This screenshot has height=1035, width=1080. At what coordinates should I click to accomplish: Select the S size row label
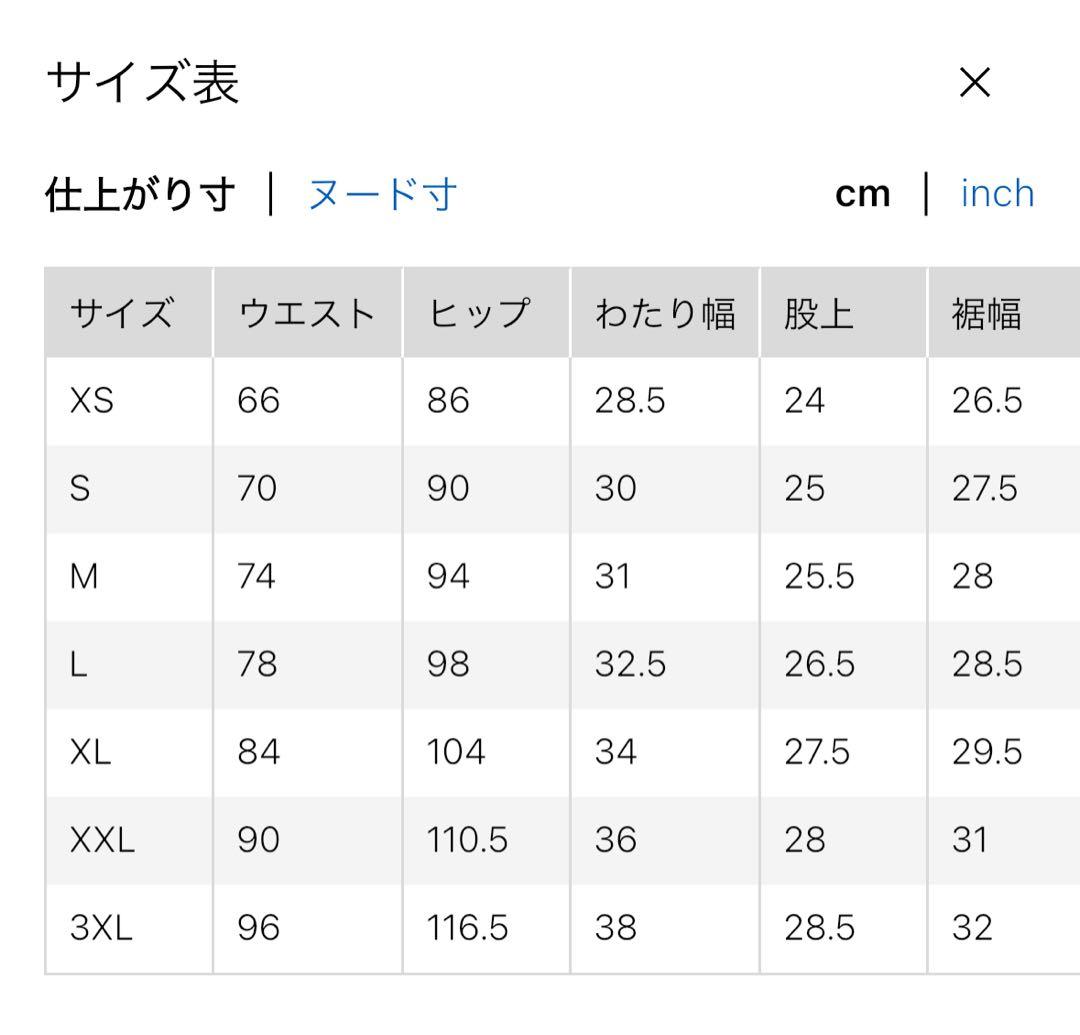pyautogui.click(x=80, y=489)
